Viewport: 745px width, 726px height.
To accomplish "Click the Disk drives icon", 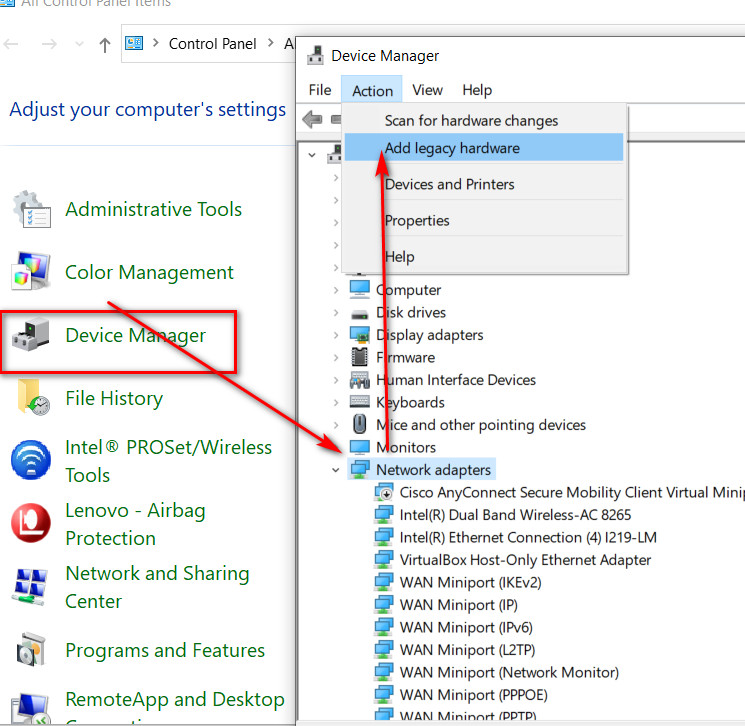I will point(360,314).
